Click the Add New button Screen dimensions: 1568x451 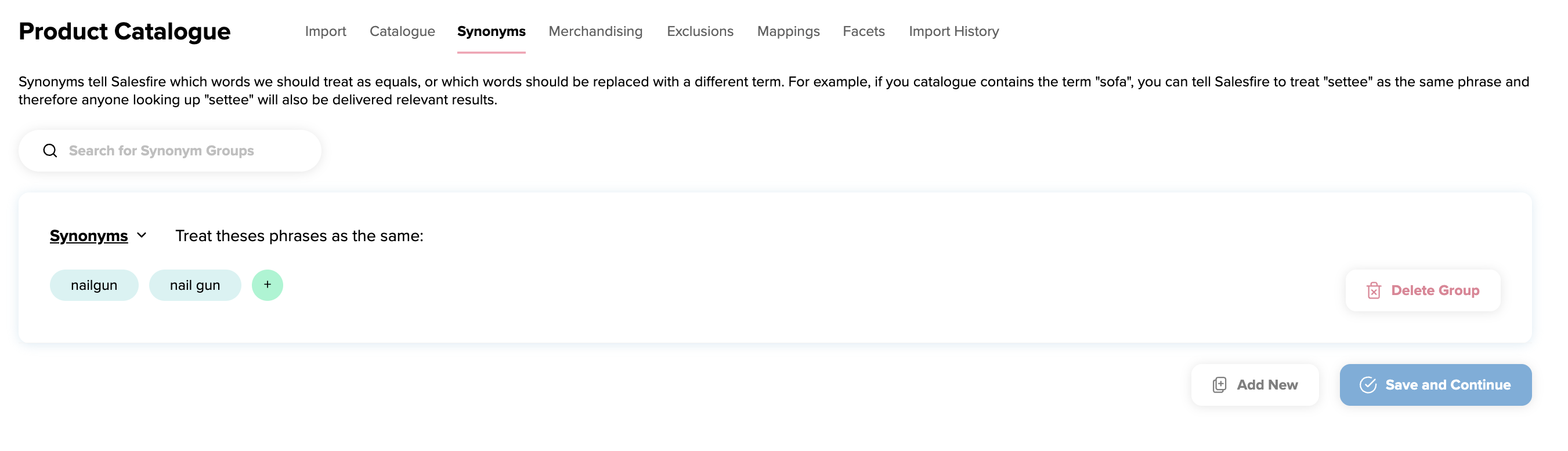(x=1254, y=385)
